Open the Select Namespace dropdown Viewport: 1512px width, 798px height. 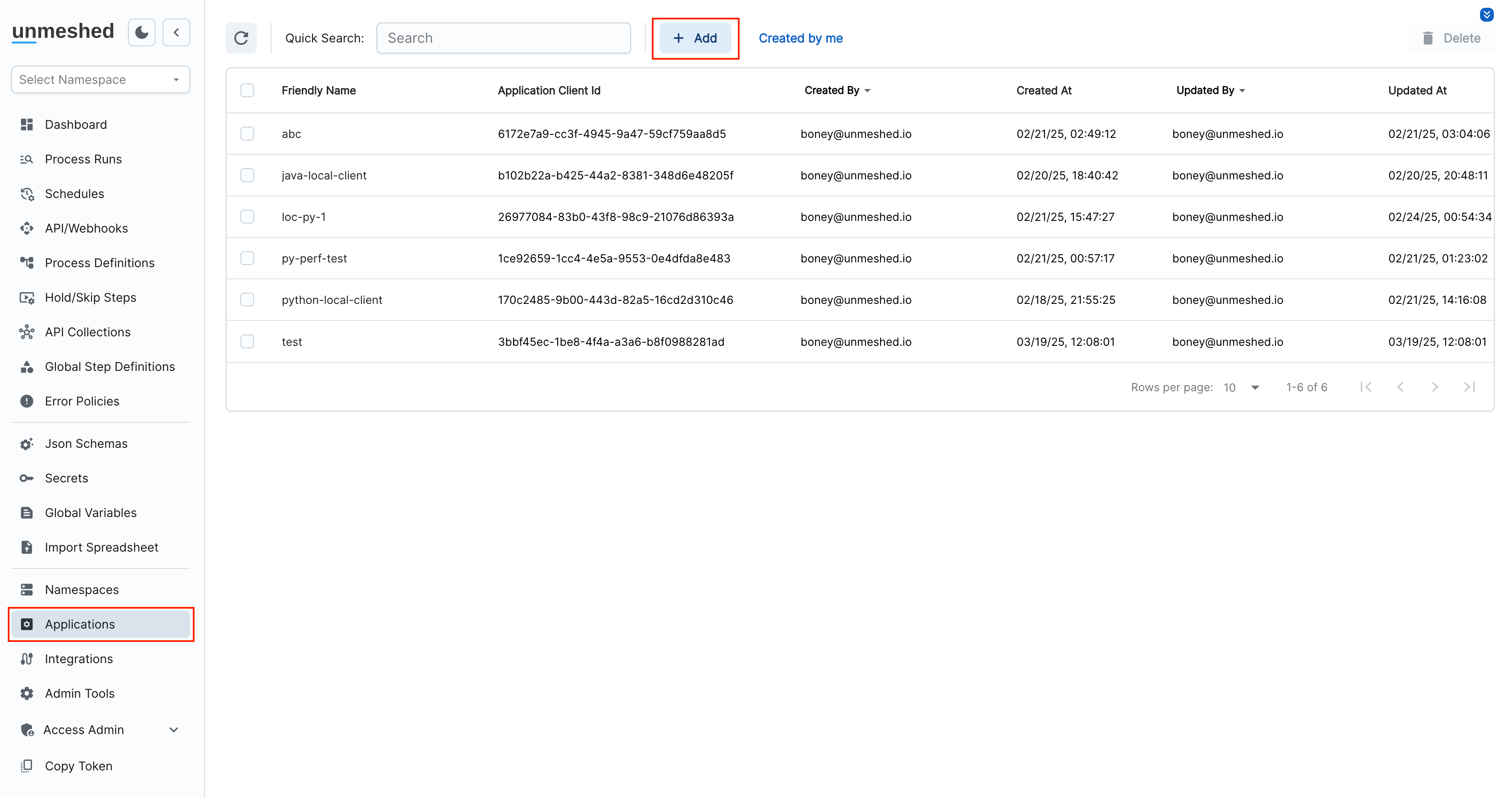pos(100,79)
